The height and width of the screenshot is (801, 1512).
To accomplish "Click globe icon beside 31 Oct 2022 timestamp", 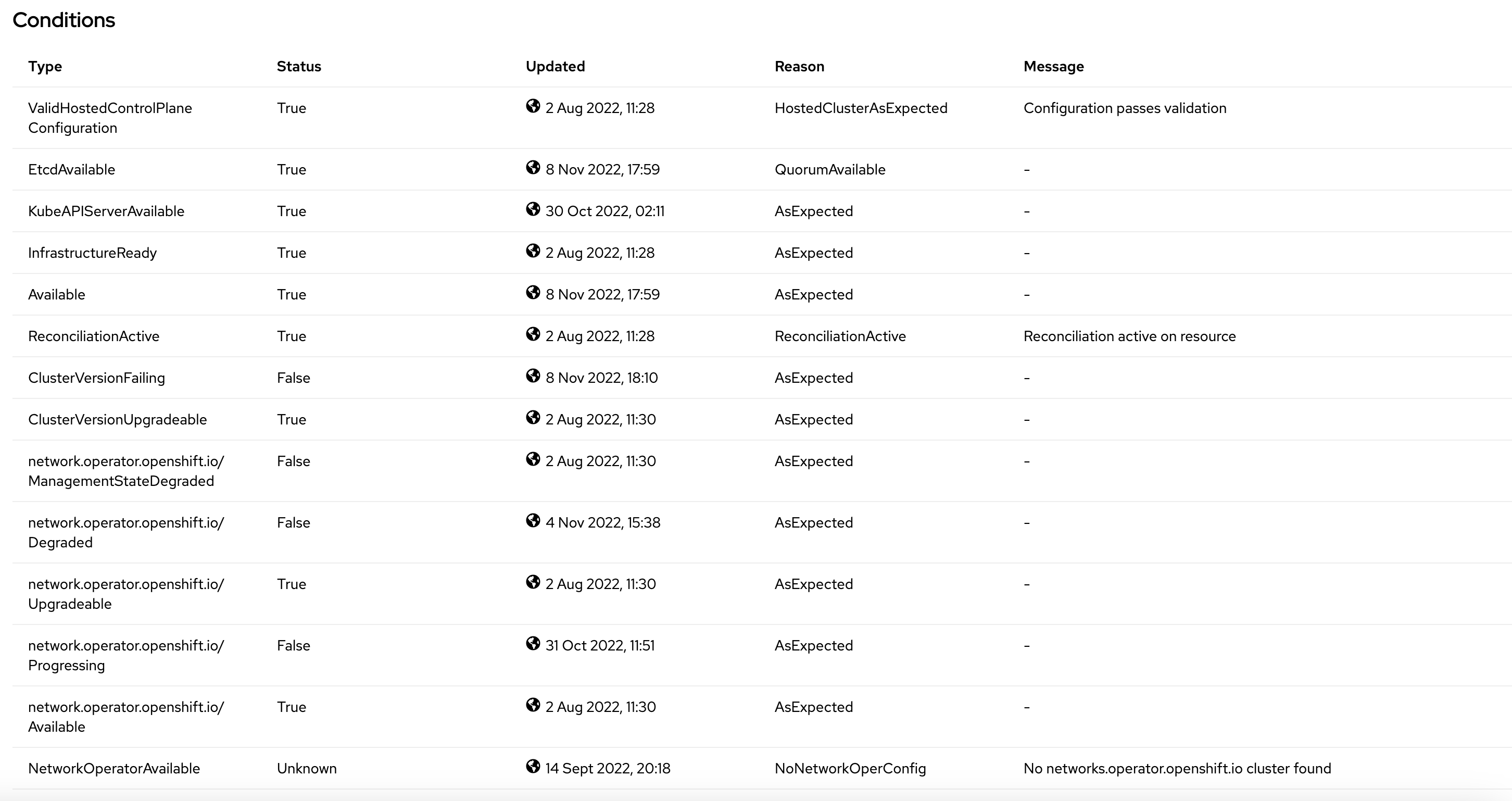I will [532, 644].
